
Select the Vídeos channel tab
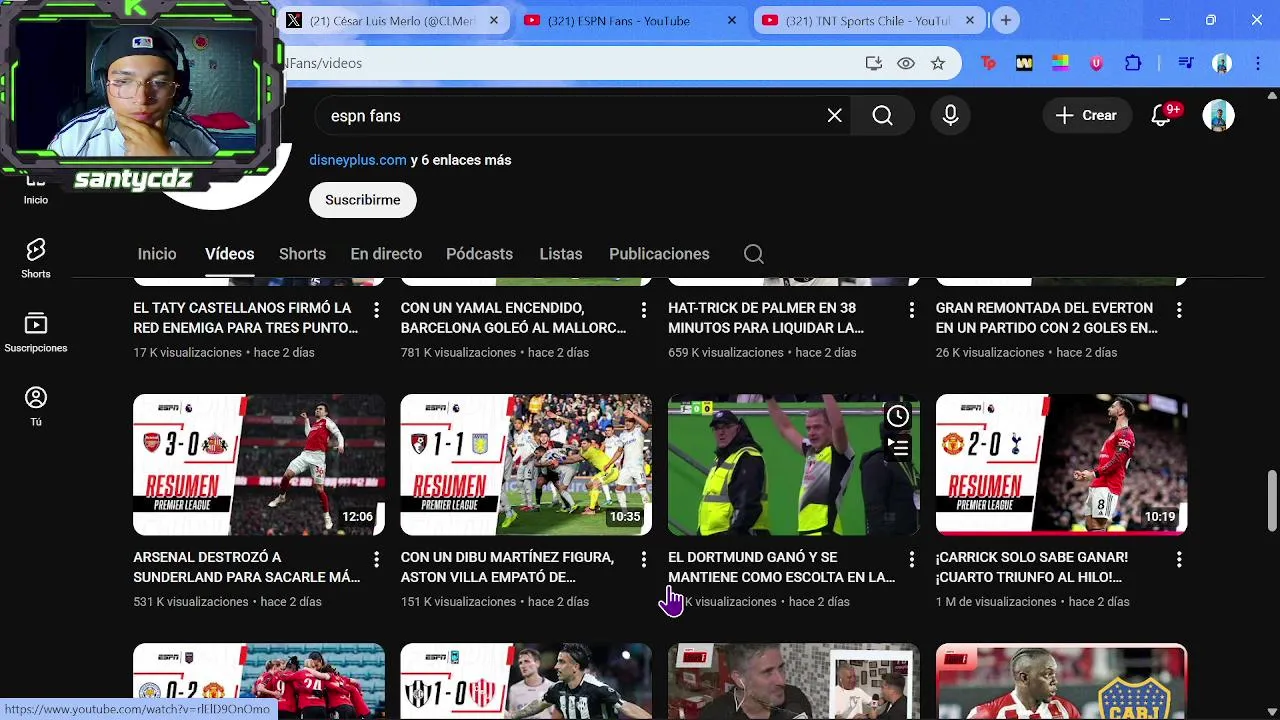pos(230,254)
